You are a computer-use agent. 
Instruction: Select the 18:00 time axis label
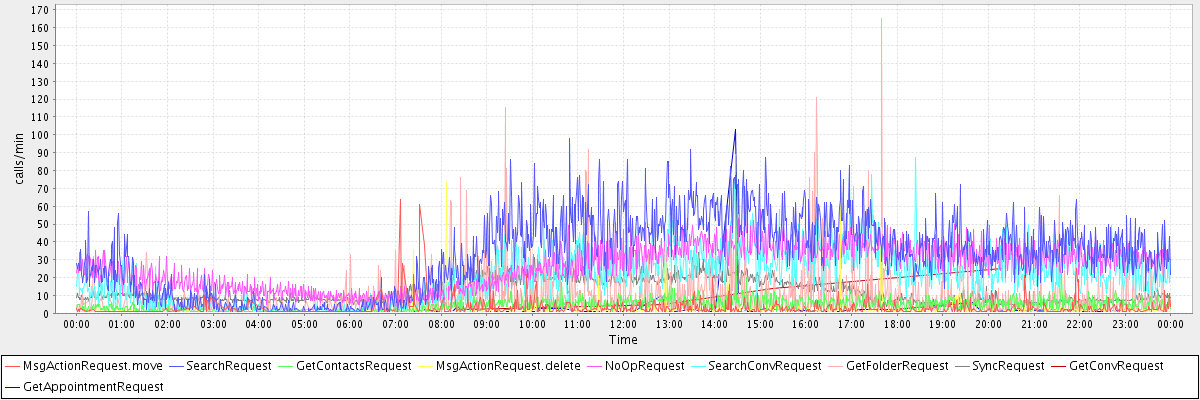pos(897,324)
